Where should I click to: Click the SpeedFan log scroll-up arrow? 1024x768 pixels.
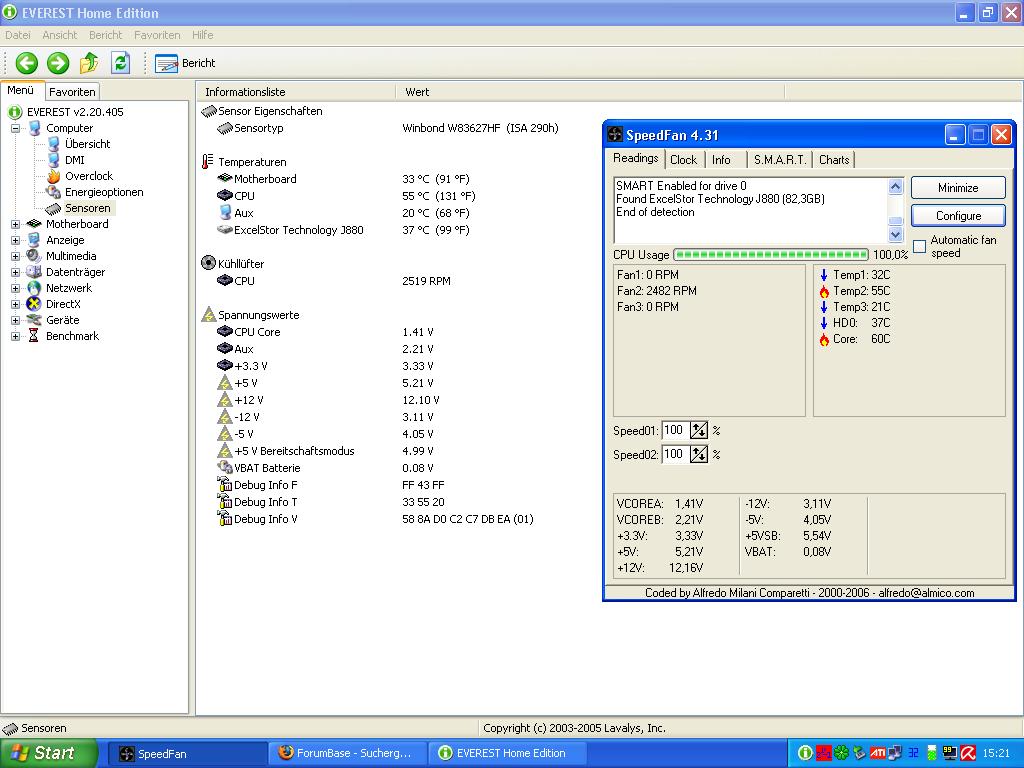coord(895,187)
